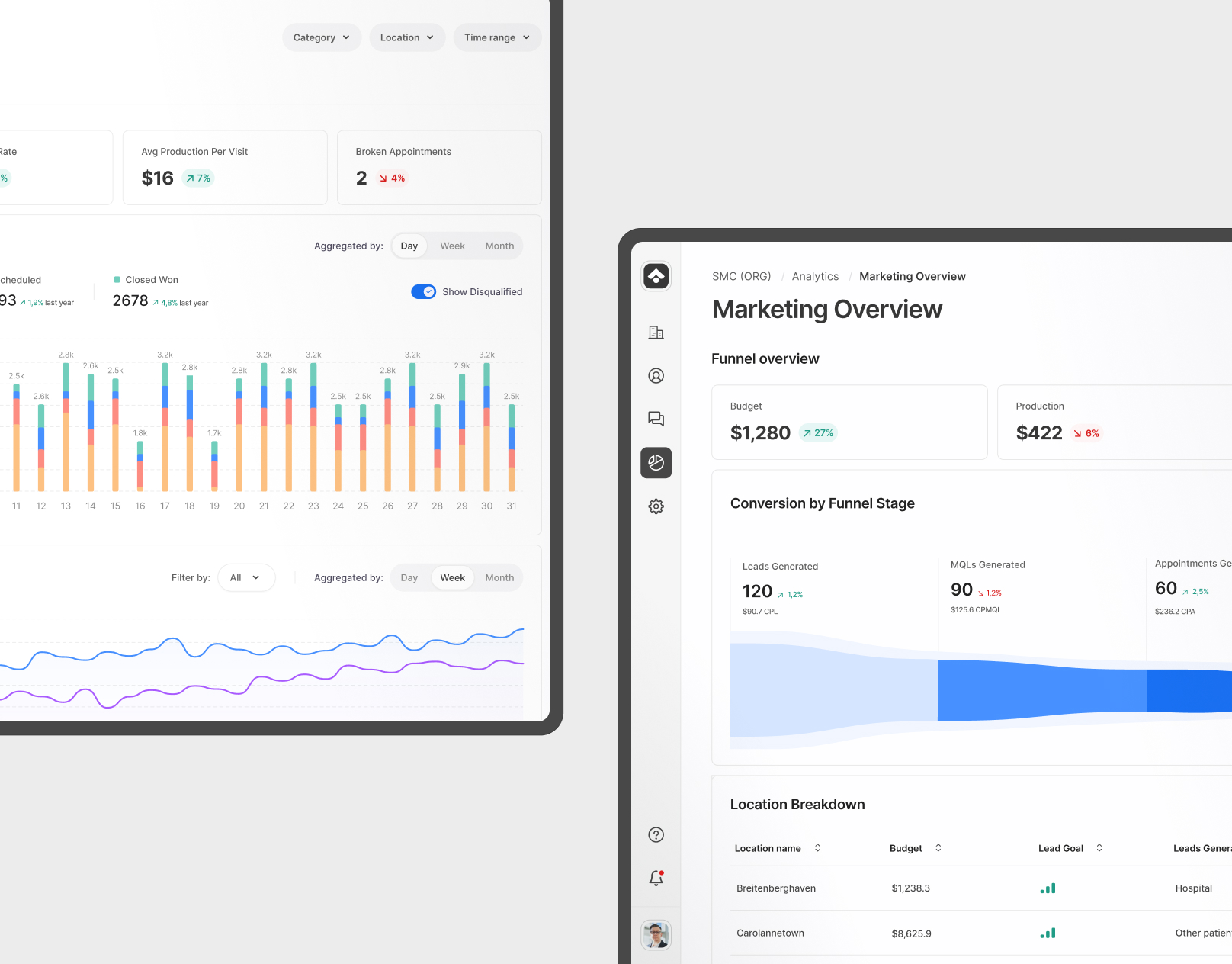This screenshot has width=1232, height=964.
Task: Toggle the Show Disqualified switch
Action: click(423, 292)
